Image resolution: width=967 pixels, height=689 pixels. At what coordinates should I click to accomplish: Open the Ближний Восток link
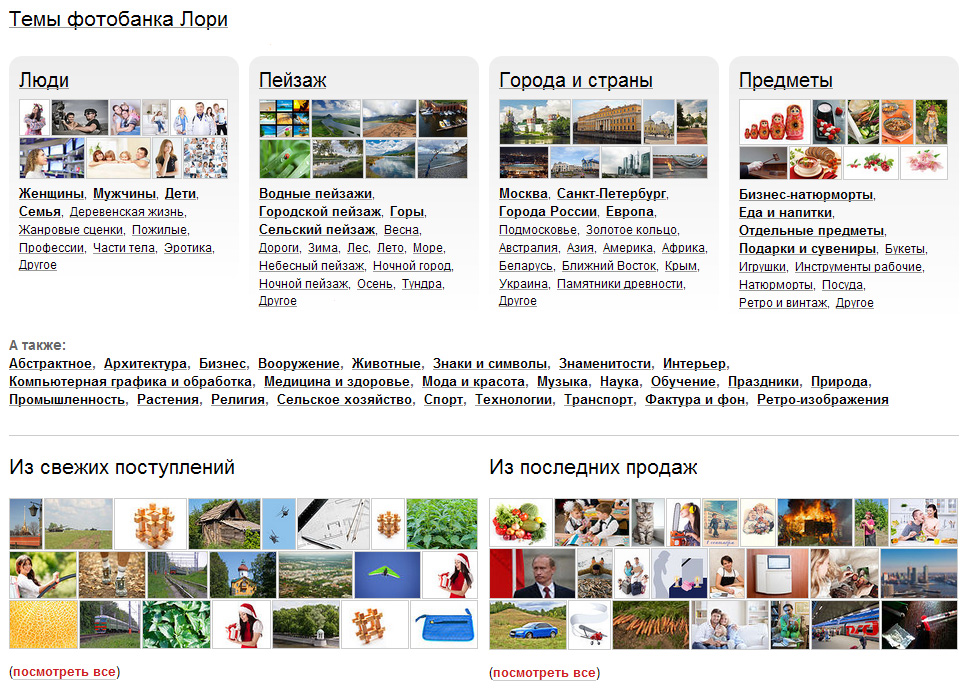click(x=609, y=265)
